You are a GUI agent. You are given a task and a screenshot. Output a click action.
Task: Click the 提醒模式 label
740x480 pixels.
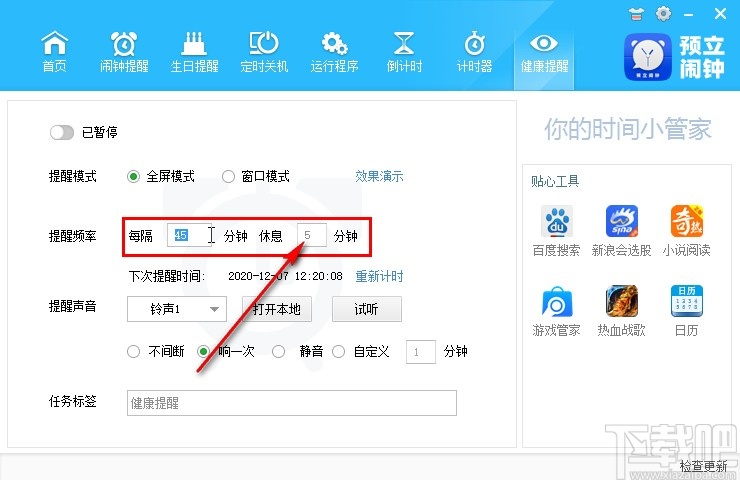[73, 177]
